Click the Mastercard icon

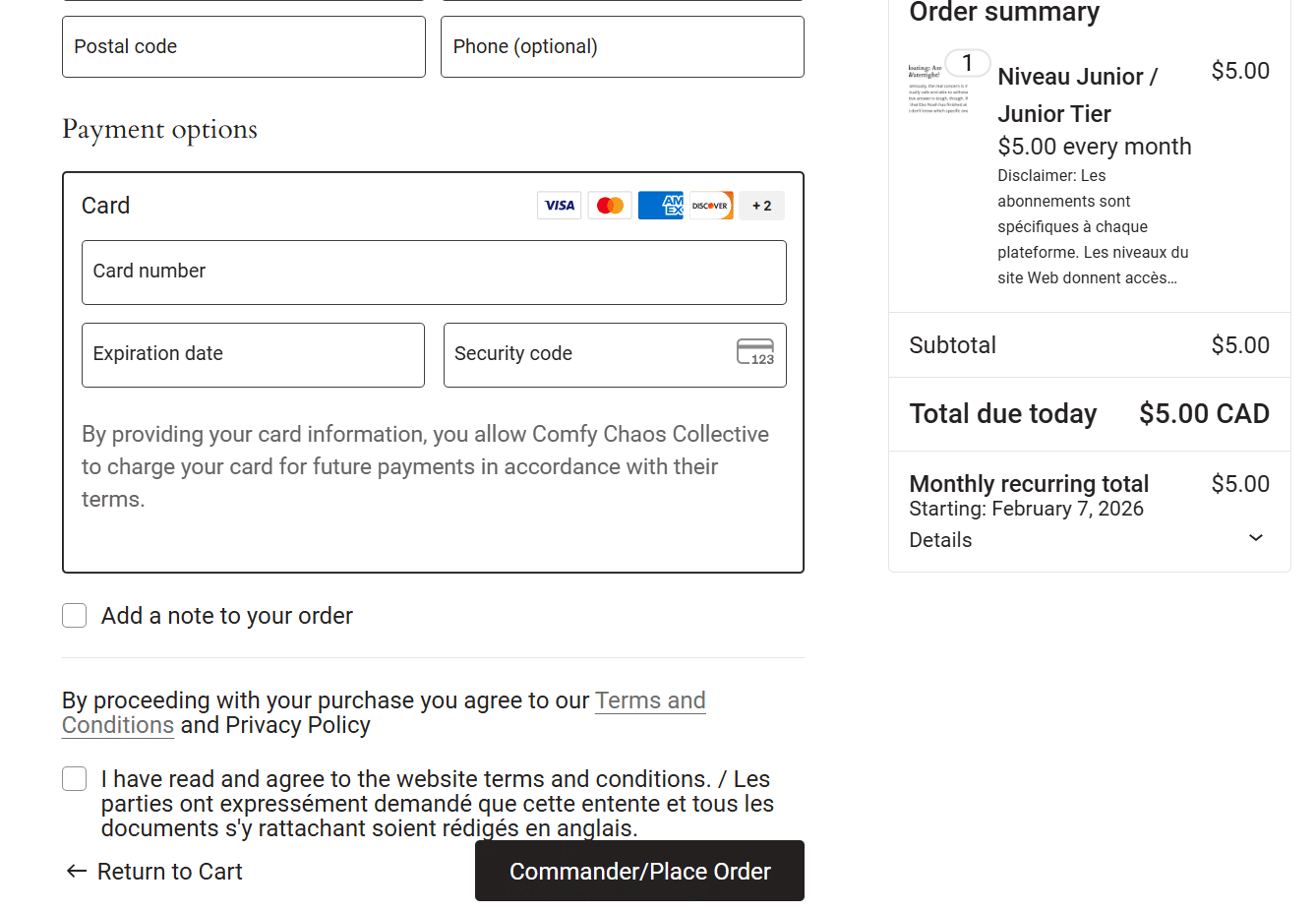pyautogui.click(x=610, y=205)
